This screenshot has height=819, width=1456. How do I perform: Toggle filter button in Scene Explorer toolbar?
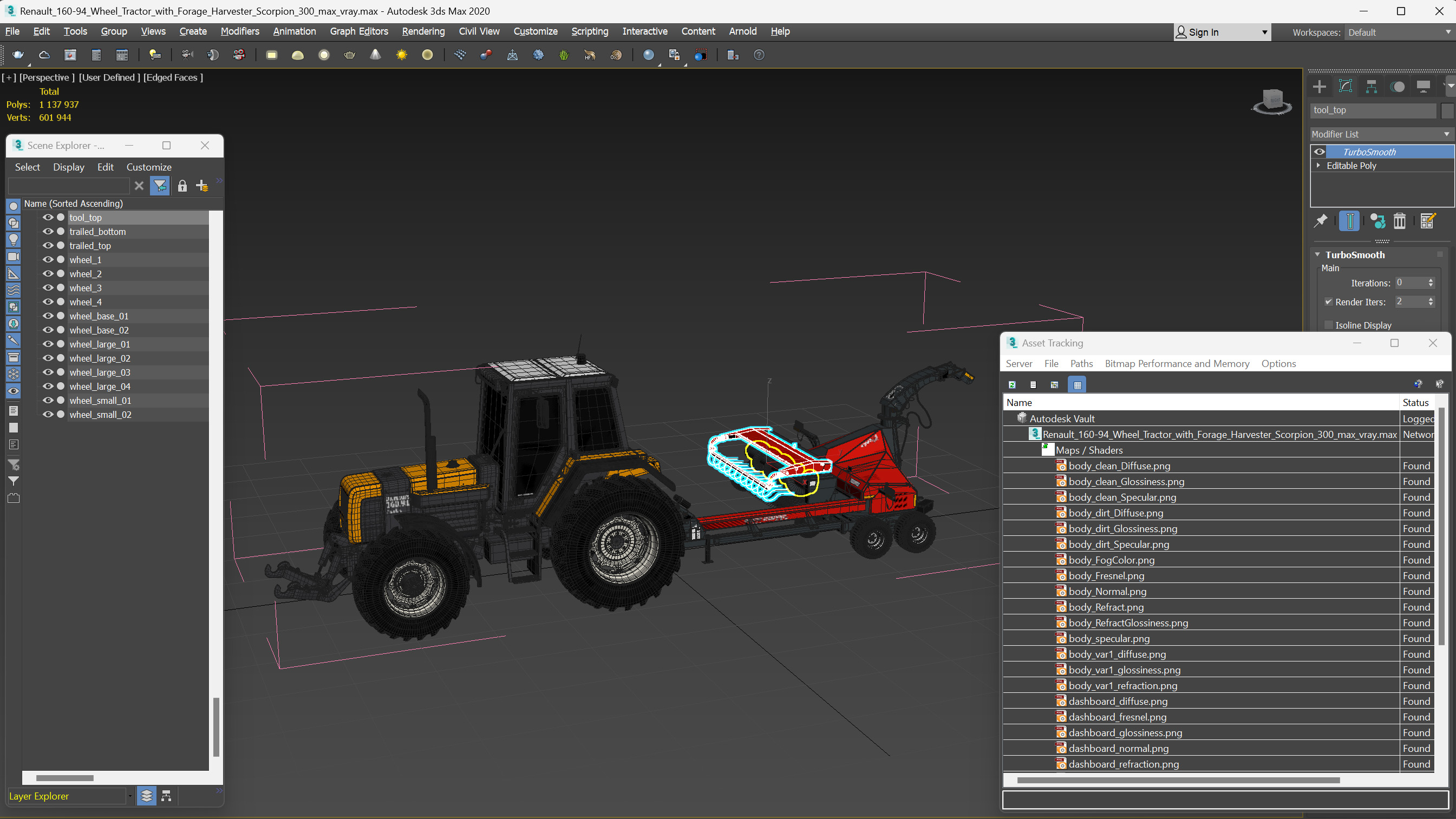[160, 186]
